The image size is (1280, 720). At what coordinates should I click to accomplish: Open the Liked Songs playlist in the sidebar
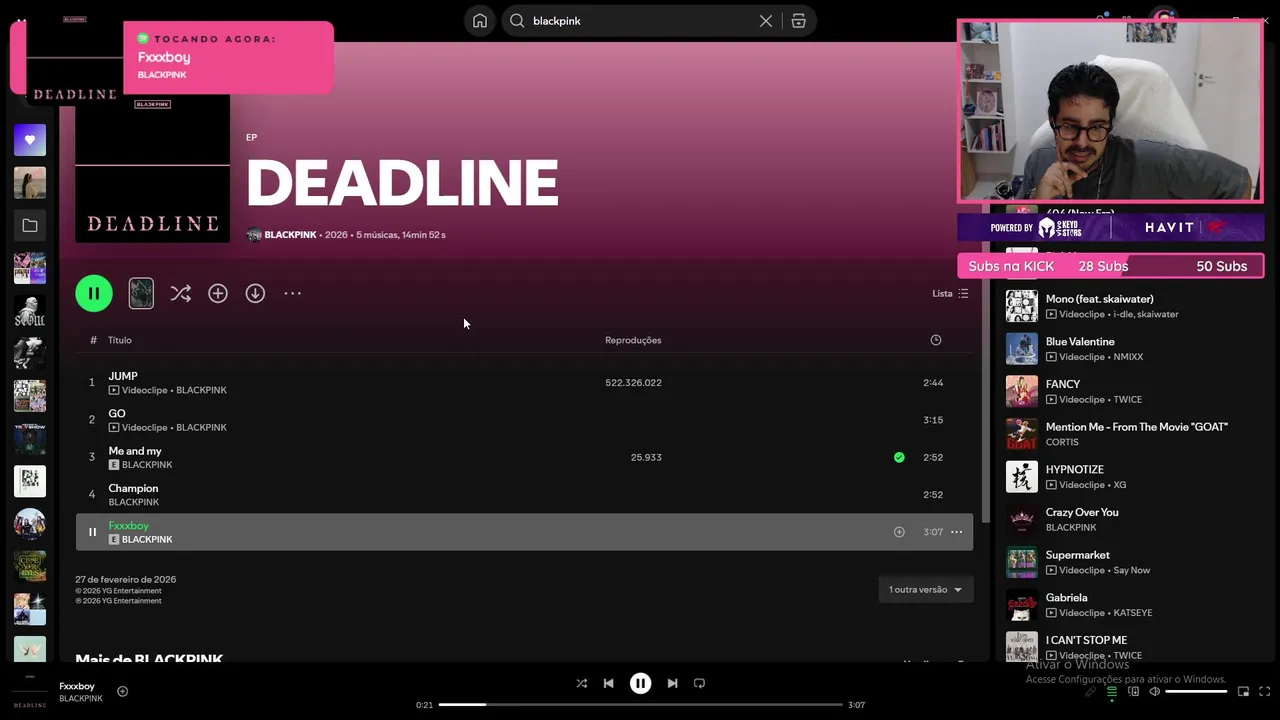tap(30, 140)
